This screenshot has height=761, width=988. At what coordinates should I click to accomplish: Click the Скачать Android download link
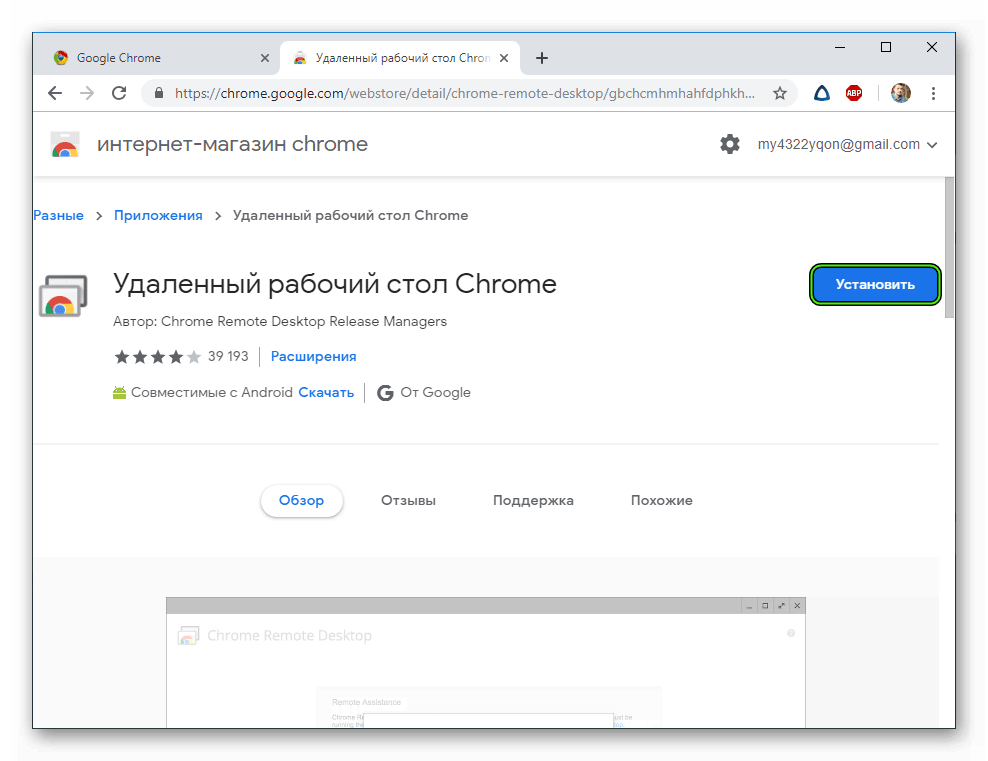pyautogui.click(x=326, y=392)
